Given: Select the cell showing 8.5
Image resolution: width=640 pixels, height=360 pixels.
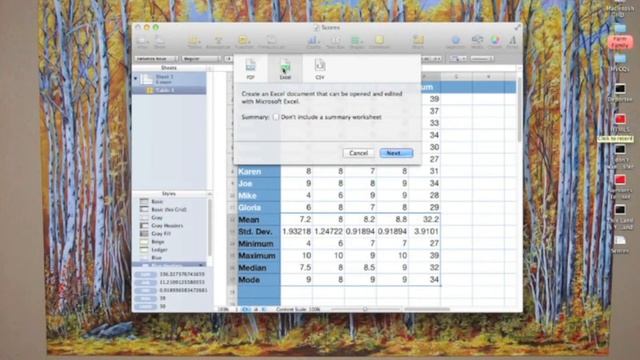Looking at the screenshot, I should (x=360, y=268).
